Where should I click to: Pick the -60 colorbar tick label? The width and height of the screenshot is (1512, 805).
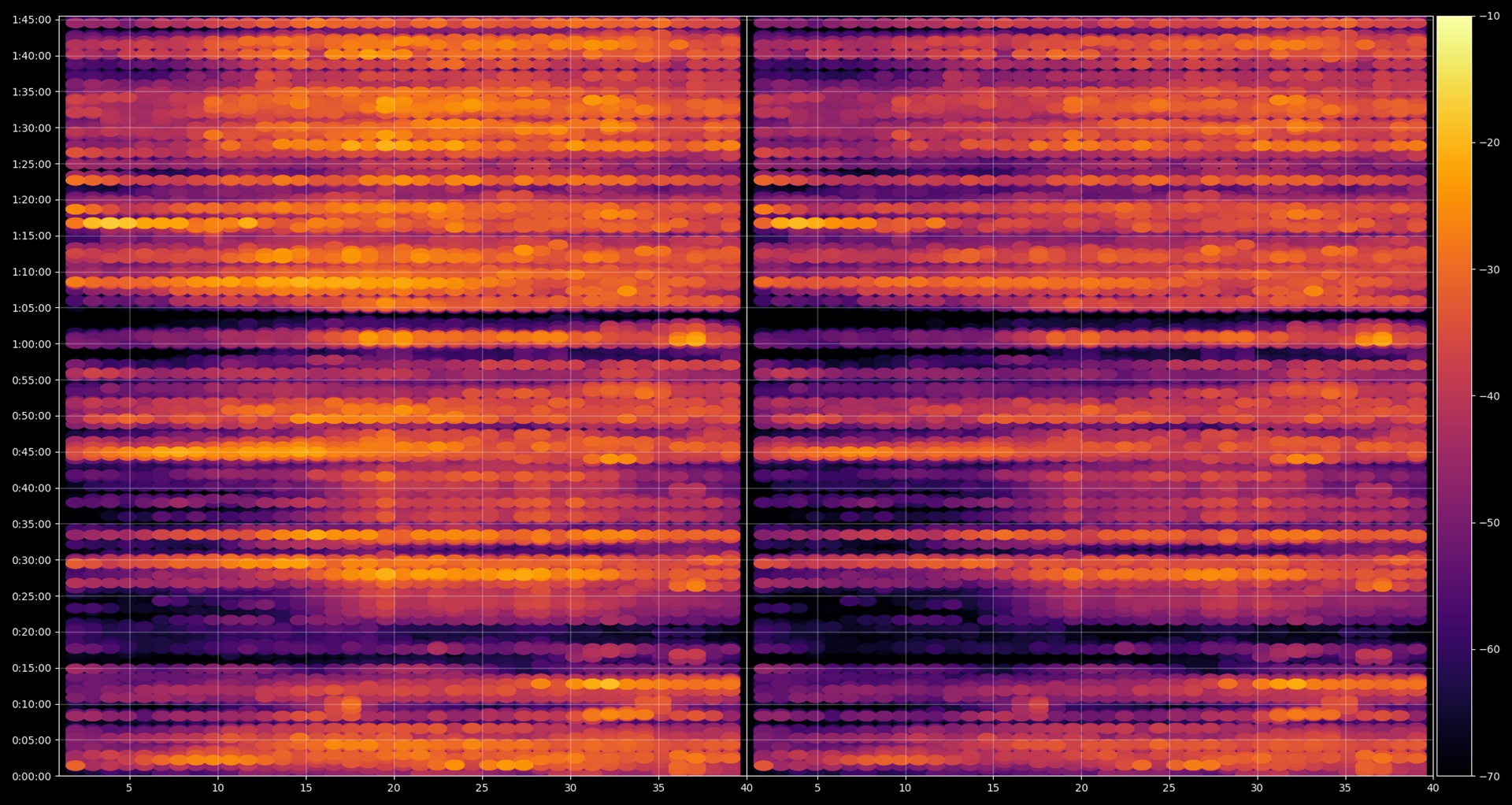point(1490,650)
